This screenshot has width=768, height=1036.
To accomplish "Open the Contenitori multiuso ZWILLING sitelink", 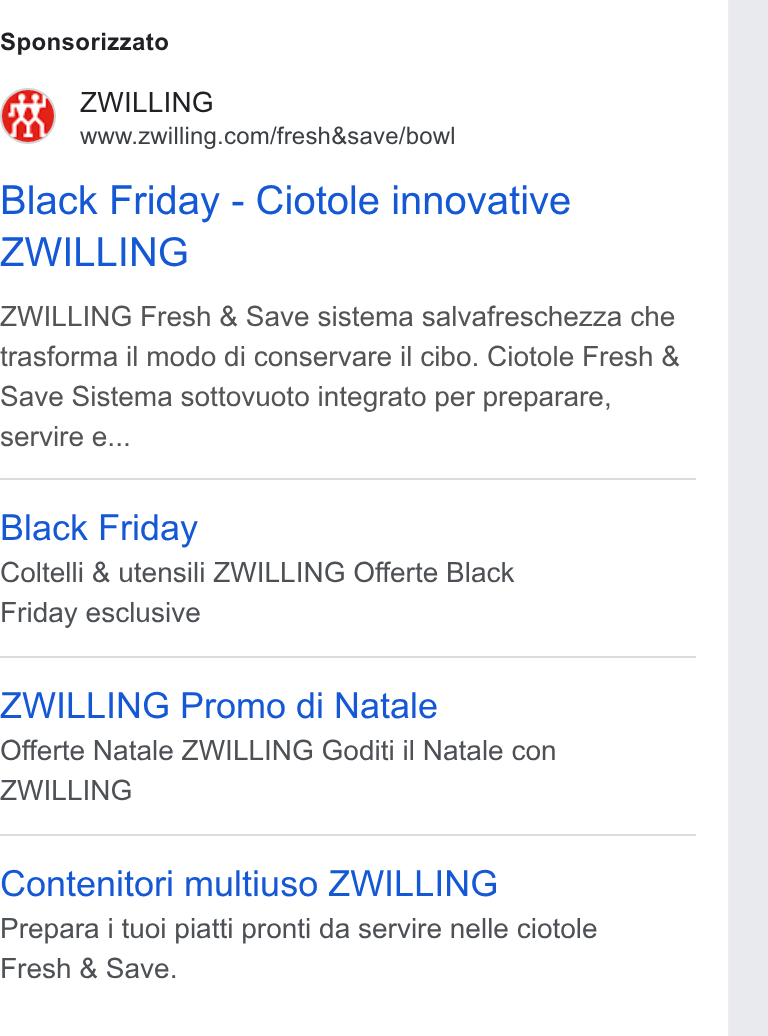I will point(249,883).
